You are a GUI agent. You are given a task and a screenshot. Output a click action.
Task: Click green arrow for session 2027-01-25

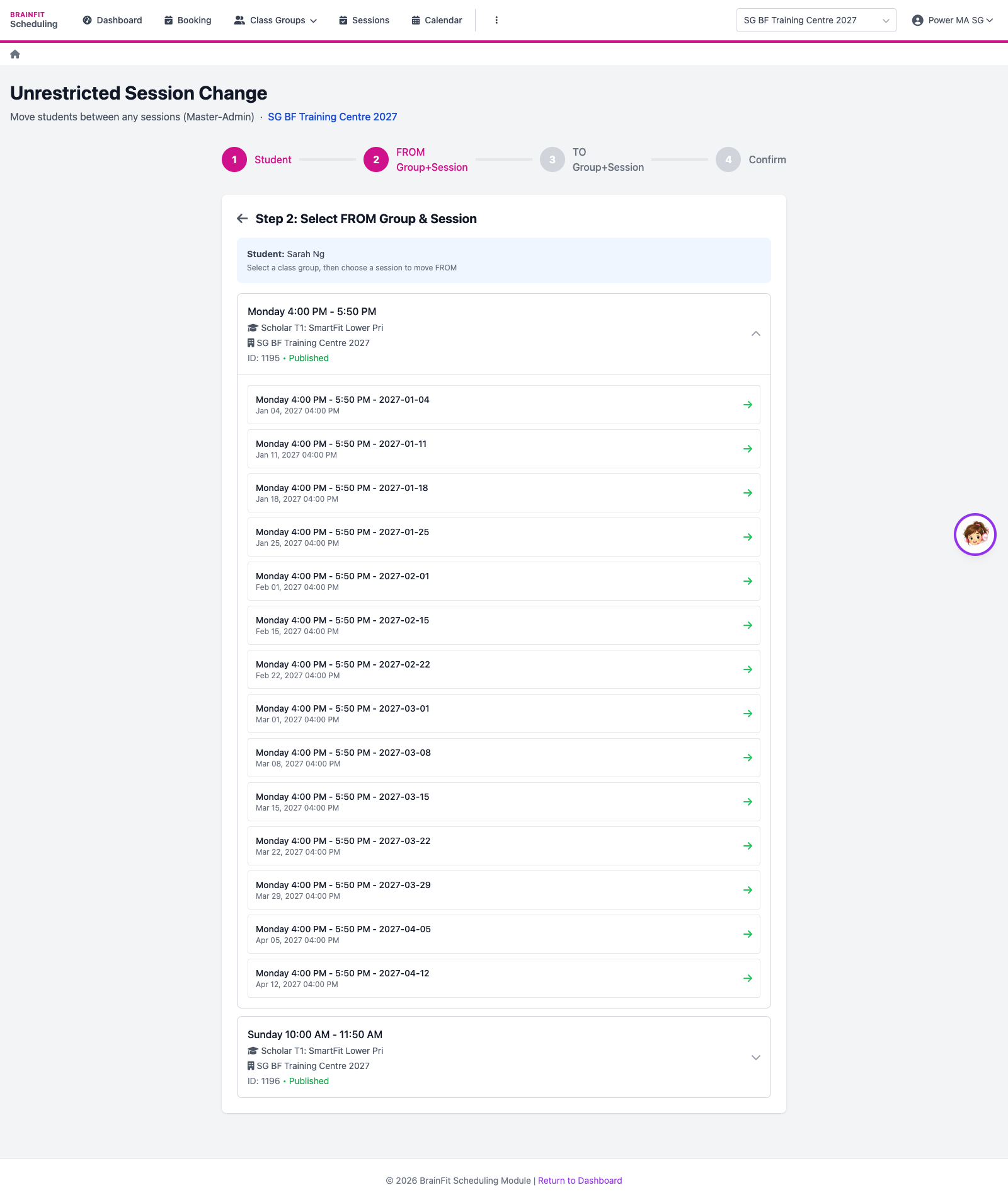click(x=748, y=537)
